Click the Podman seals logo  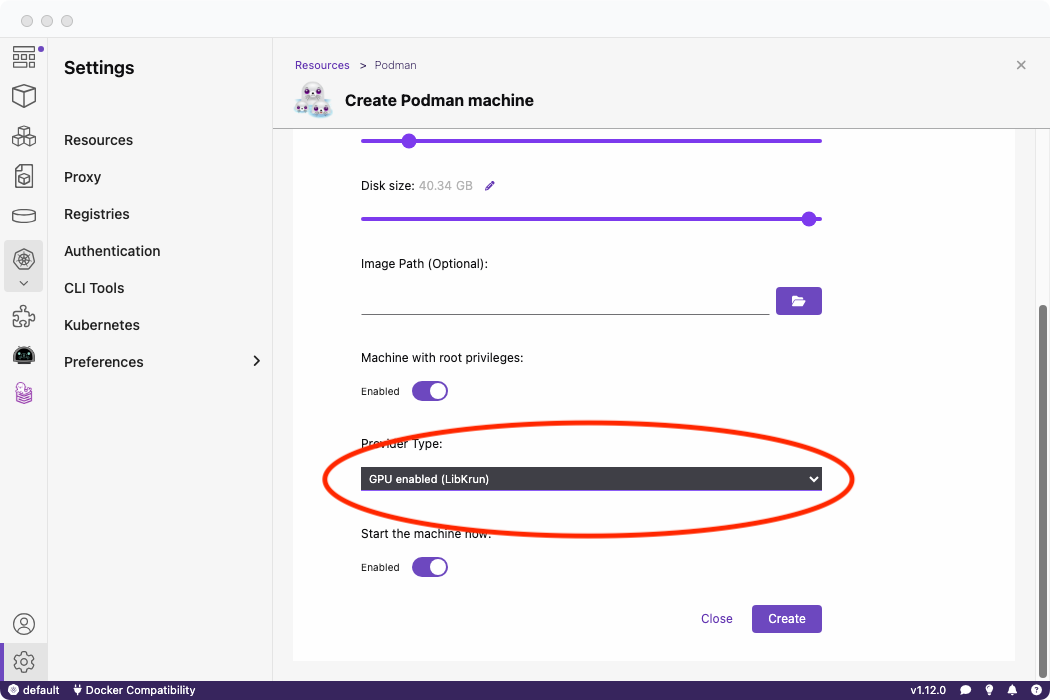coord(313,100)
